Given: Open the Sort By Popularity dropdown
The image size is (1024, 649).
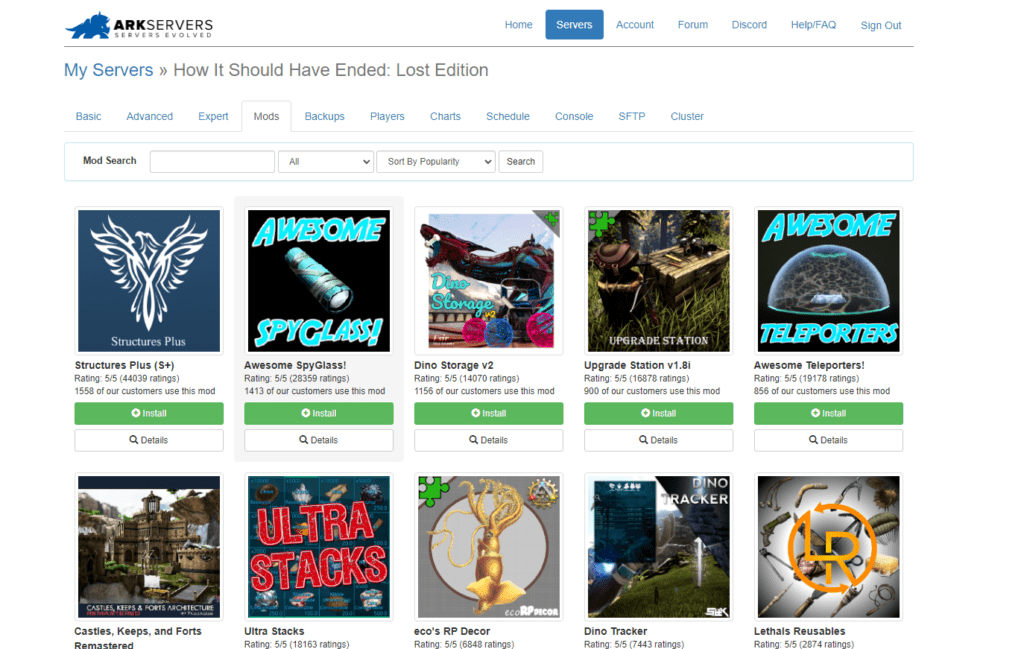Looking at the screenshot, I should pos(435,161).
